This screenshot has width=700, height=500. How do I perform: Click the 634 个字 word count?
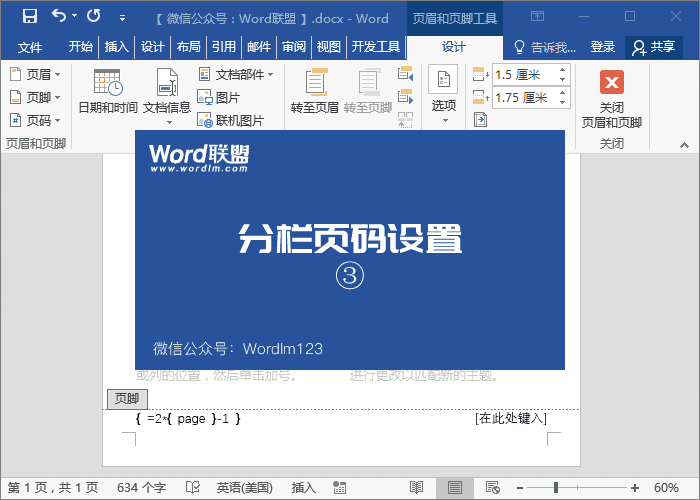(x=141, y=488)
